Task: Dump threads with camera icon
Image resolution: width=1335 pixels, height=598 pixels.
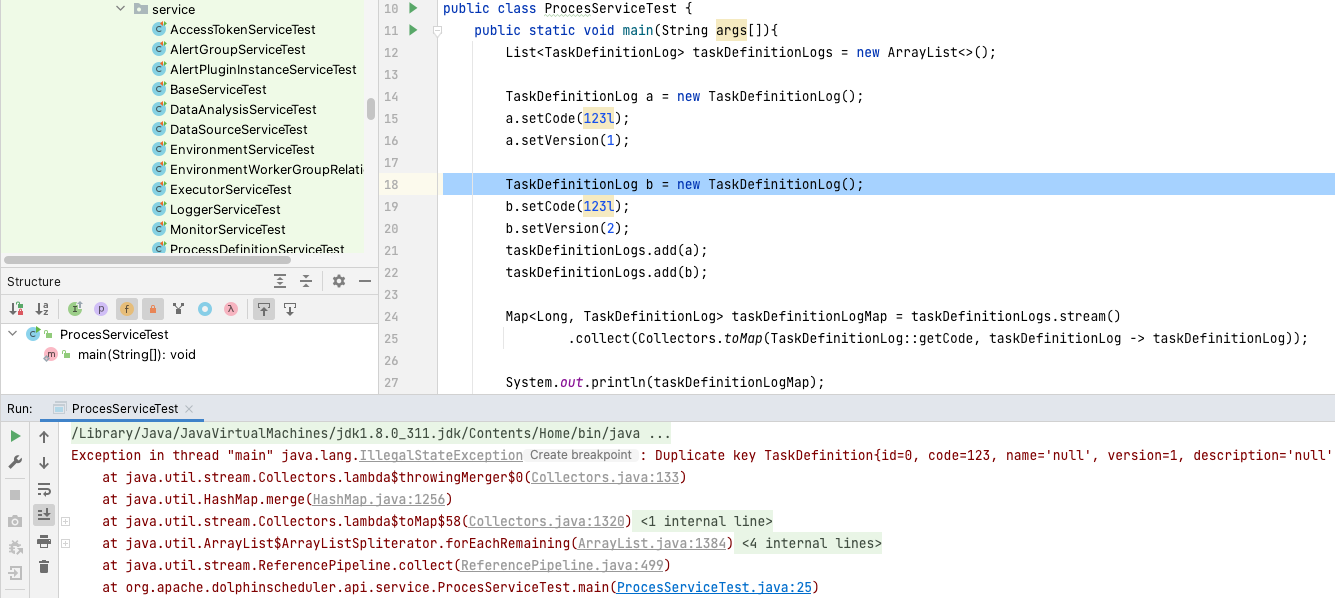Action: (x=15, y=521)
